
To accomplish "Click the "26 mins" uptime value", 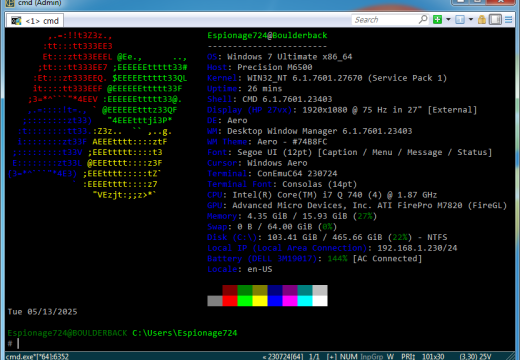I will click(265, 89).
